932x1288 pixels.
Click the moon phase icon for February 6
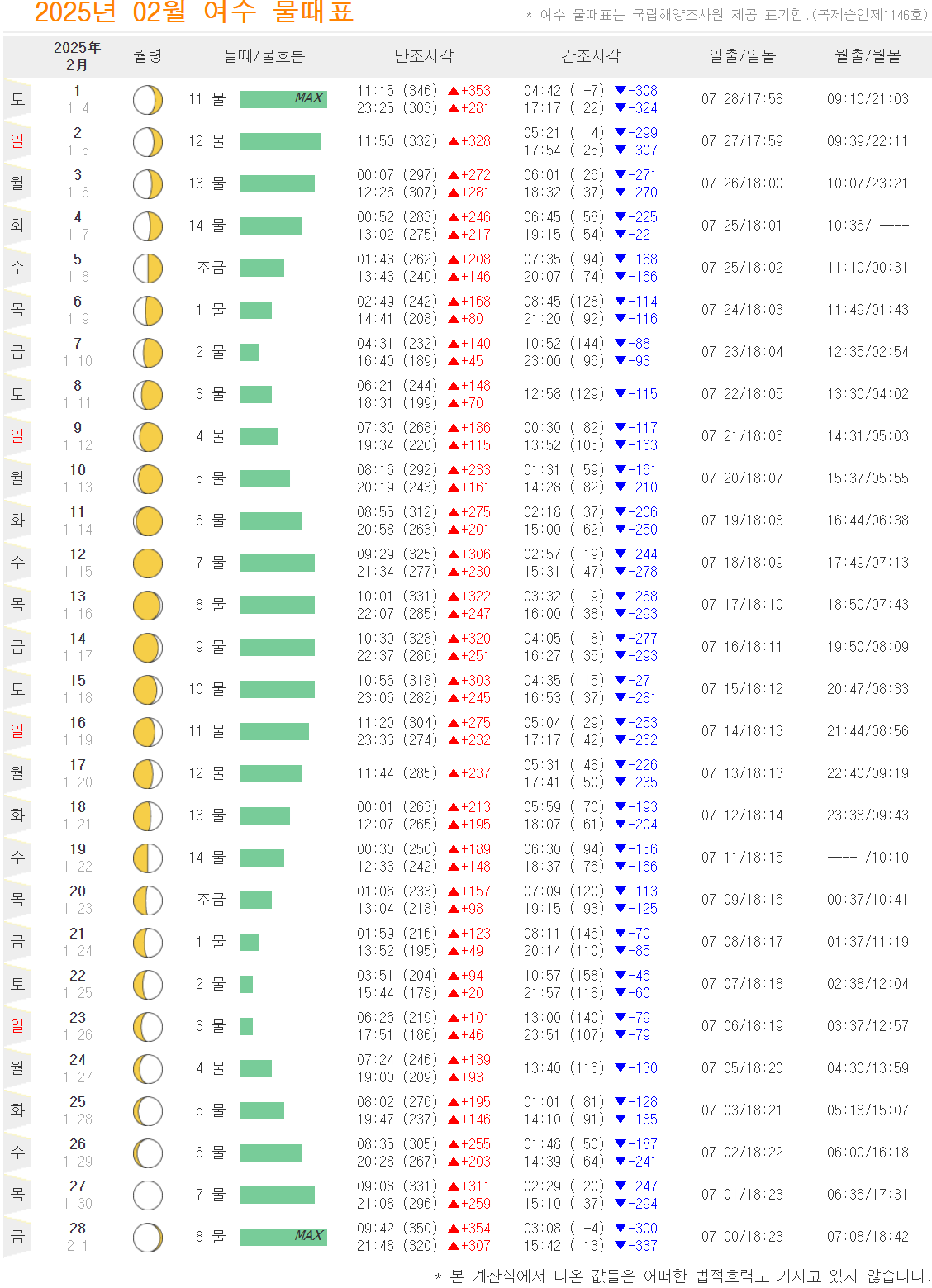click(x=148, y=311)
